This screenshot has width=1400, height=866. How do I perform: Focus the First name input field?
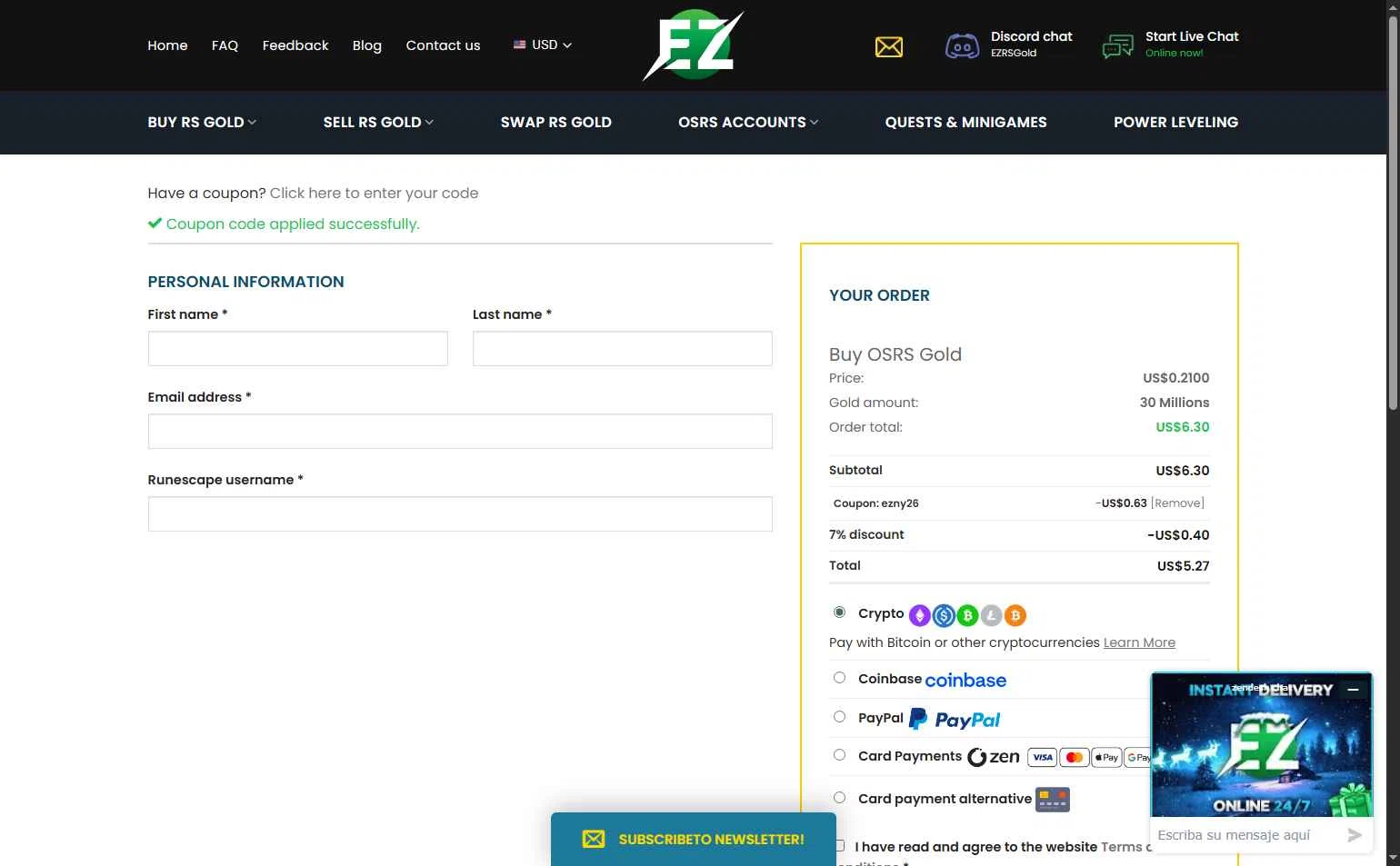pos(298,349)
